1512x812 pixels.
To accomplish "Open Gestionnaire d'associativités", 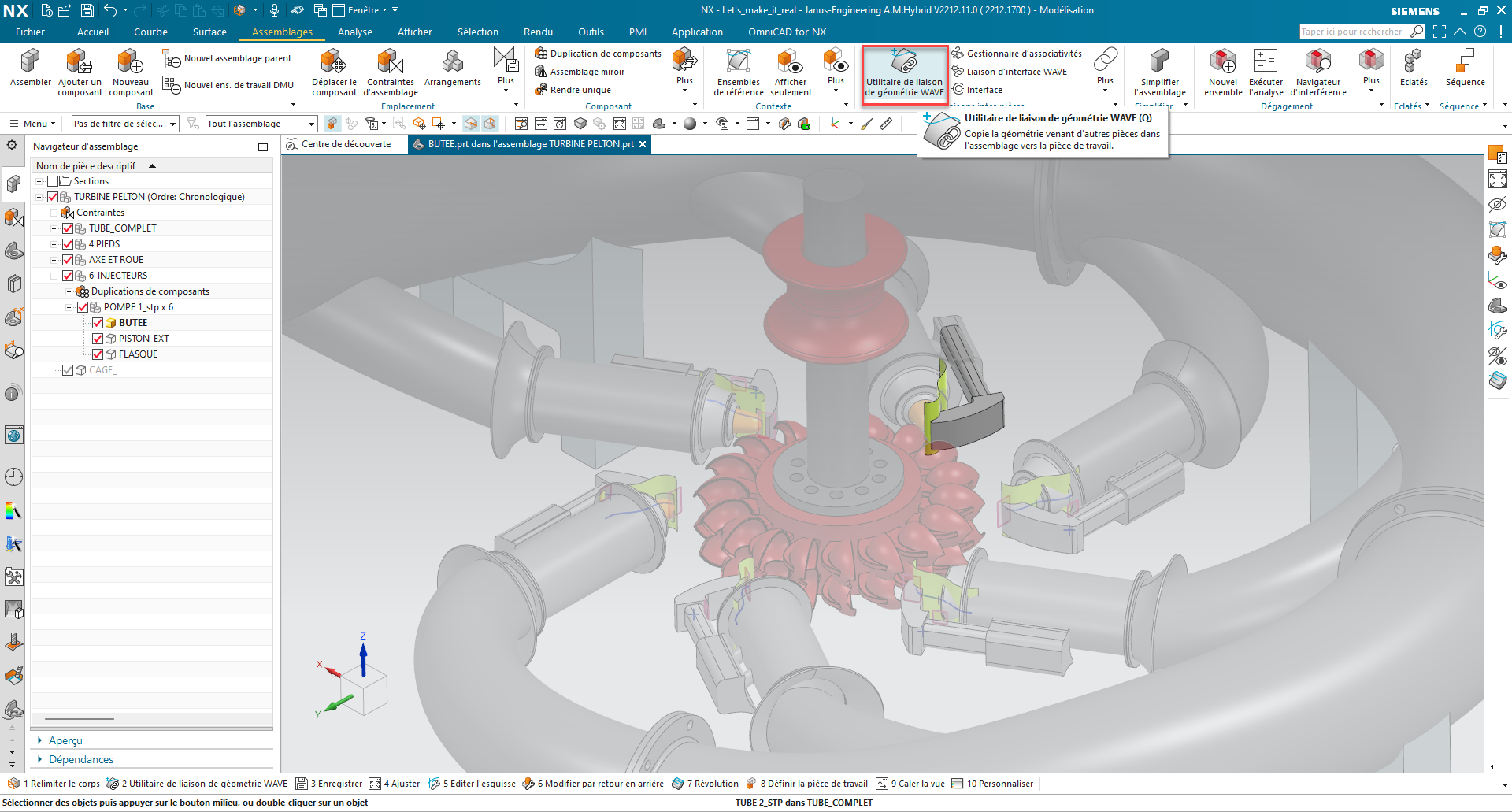I will pos(1017,54).
